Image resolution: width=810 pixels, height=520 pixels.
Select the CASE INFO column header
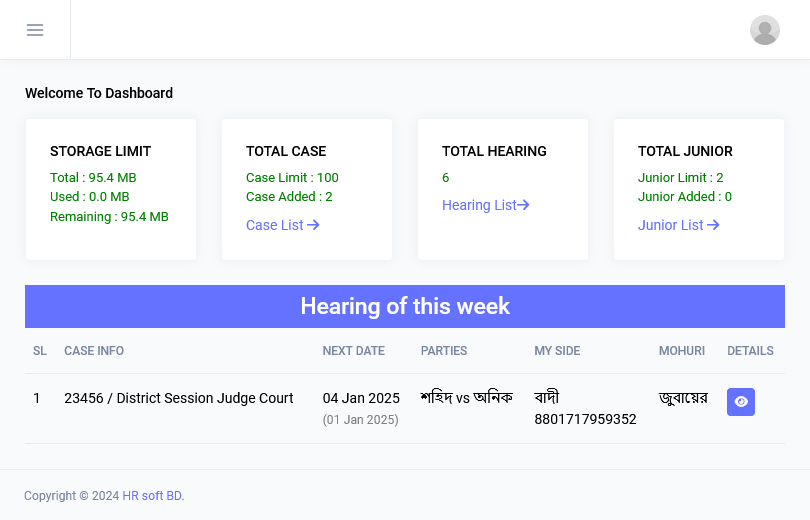click(94, 351)
